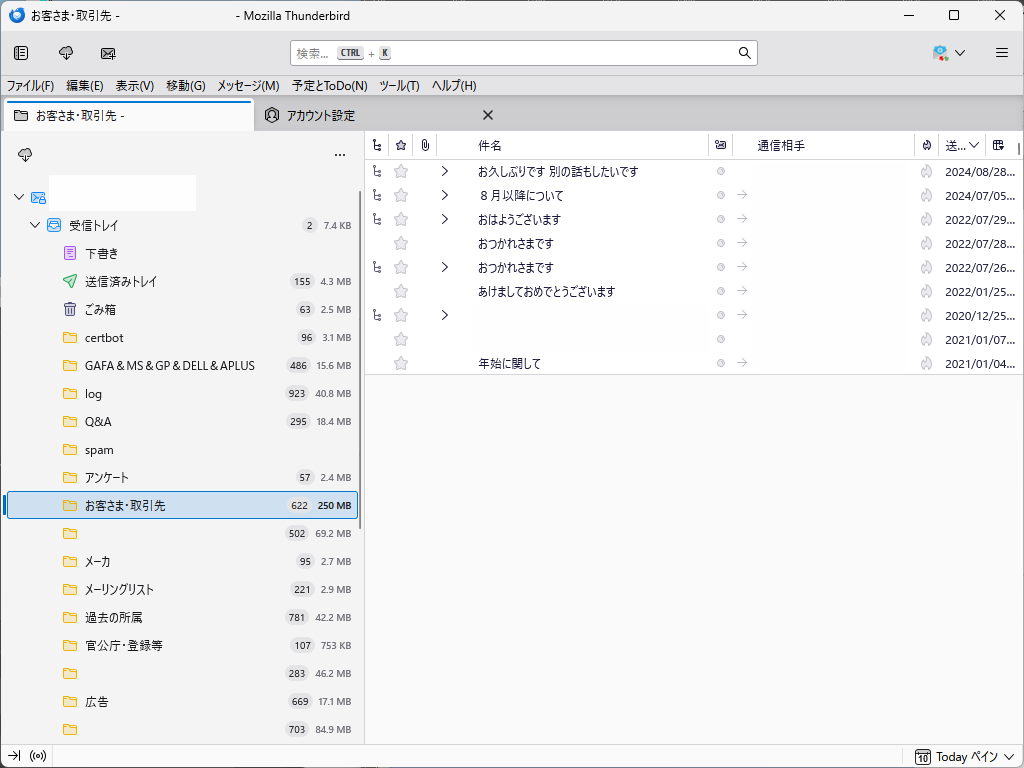Open the account profile icon beside search
Screen dimensions: 1024x768
[x=941, y=52]
